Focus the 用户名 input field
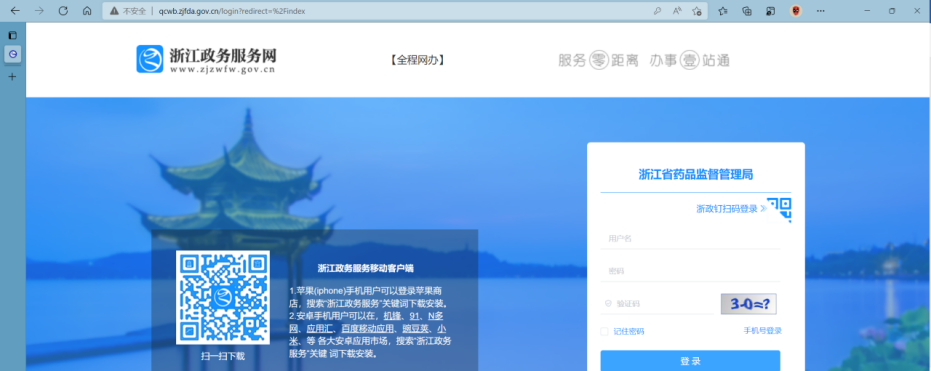Screen dimensions: 931x371 tap(690, 239)
